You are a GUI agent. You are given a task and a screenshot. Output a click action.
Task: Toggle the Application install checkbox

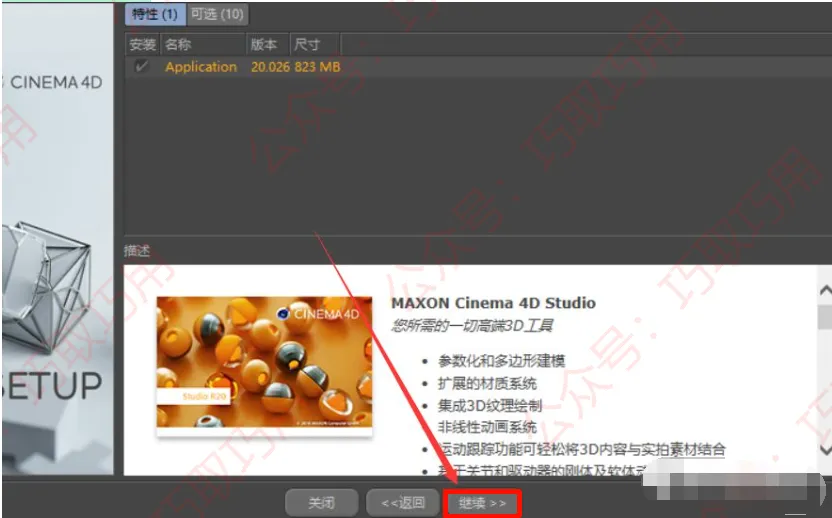[141, 66]
